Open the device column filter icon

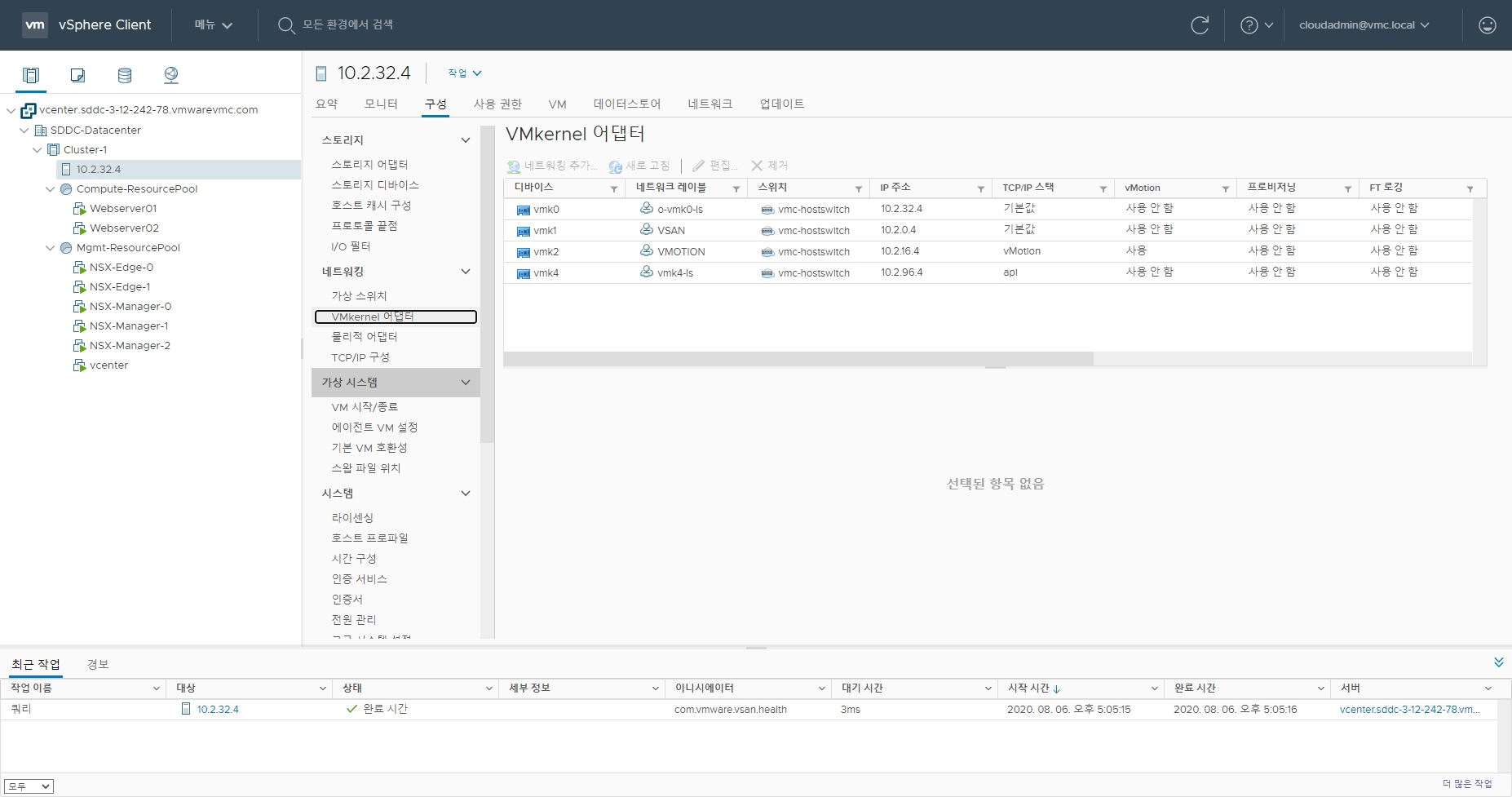pyautogui.click(x=614, y=188)
